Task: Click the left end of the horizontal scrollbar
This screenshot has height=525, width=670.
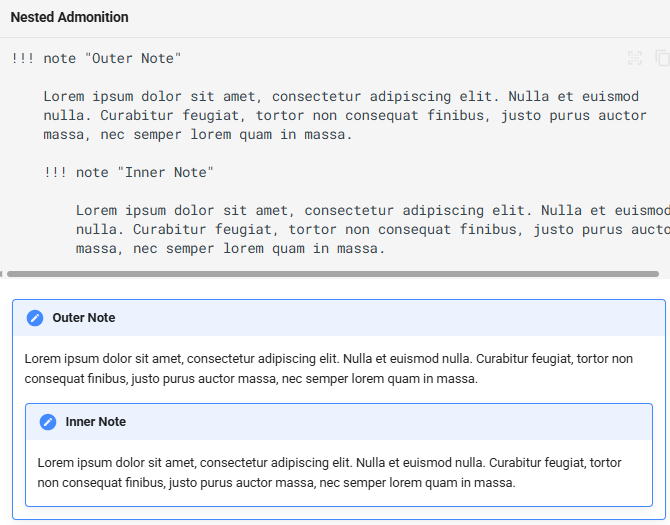Action: (3, 273)
